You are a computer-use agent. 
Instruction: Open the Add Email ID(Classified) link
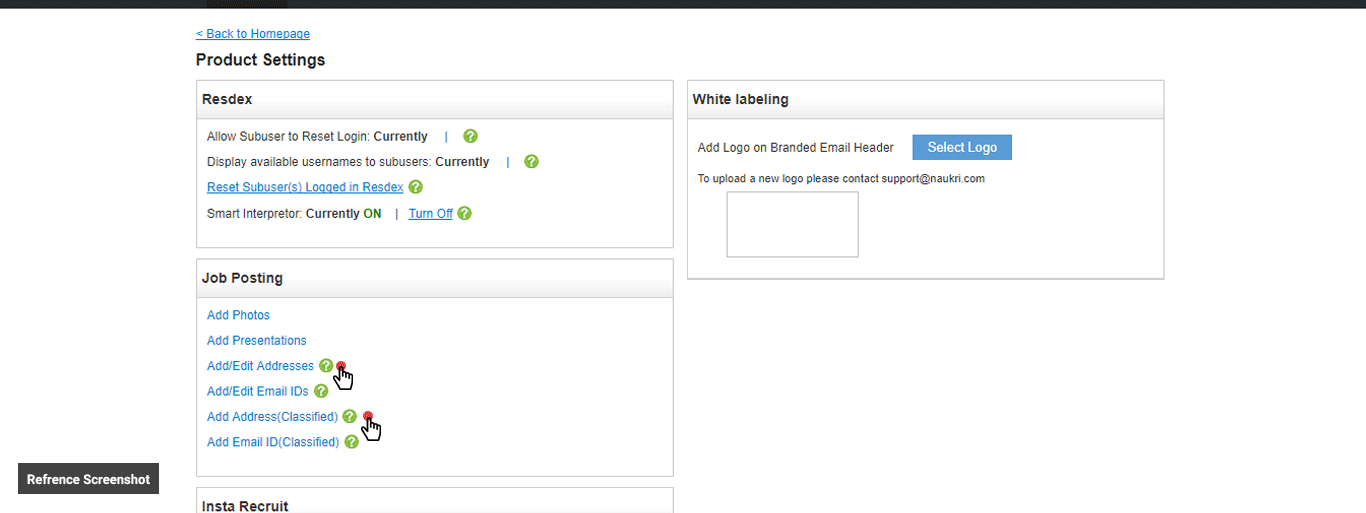coord(273,442)
